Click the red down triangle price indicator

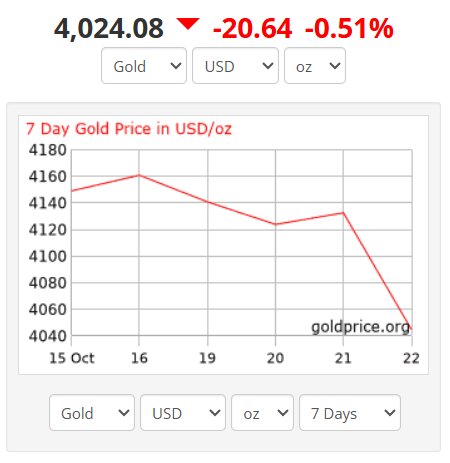[x=188, y=24]
